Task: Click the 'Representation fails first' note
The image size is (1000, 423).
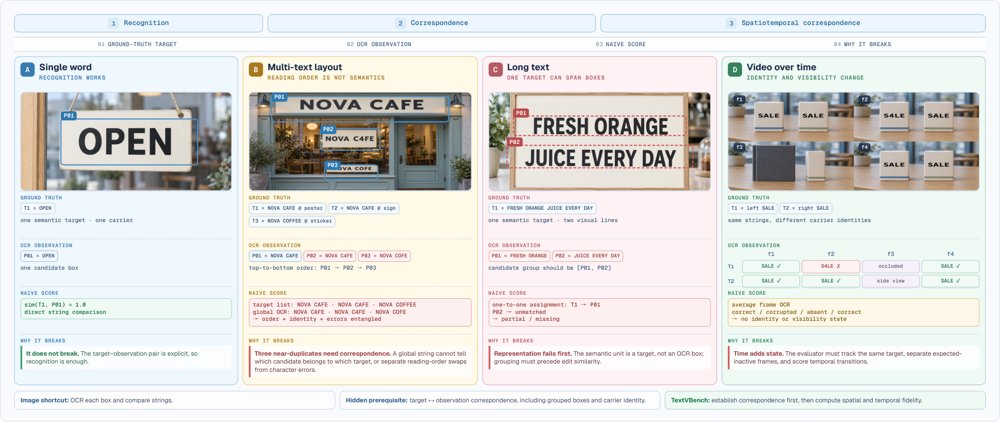Action: tap(599, 357)
